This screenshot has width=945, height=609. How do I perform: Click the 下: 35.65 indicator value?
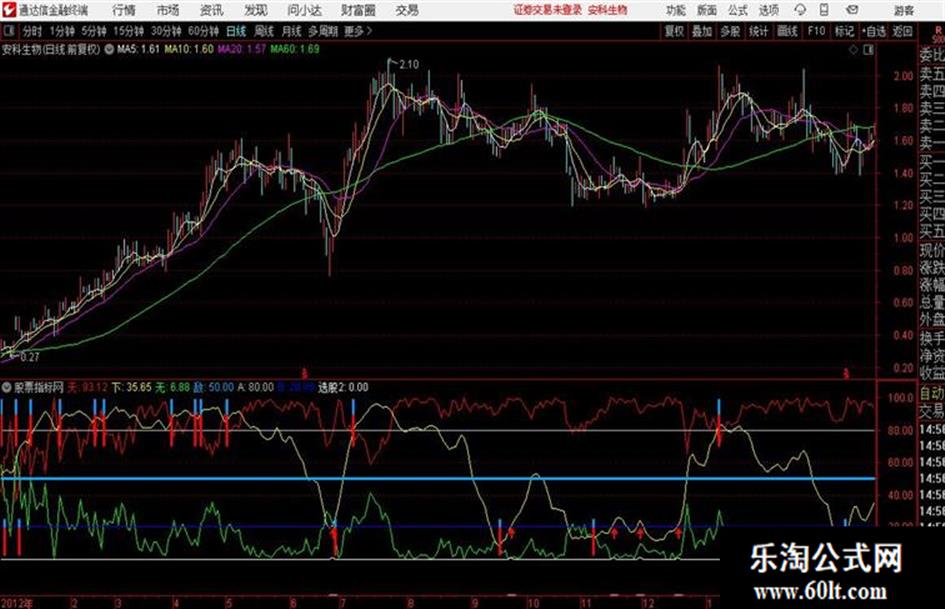tap(131, 387)
